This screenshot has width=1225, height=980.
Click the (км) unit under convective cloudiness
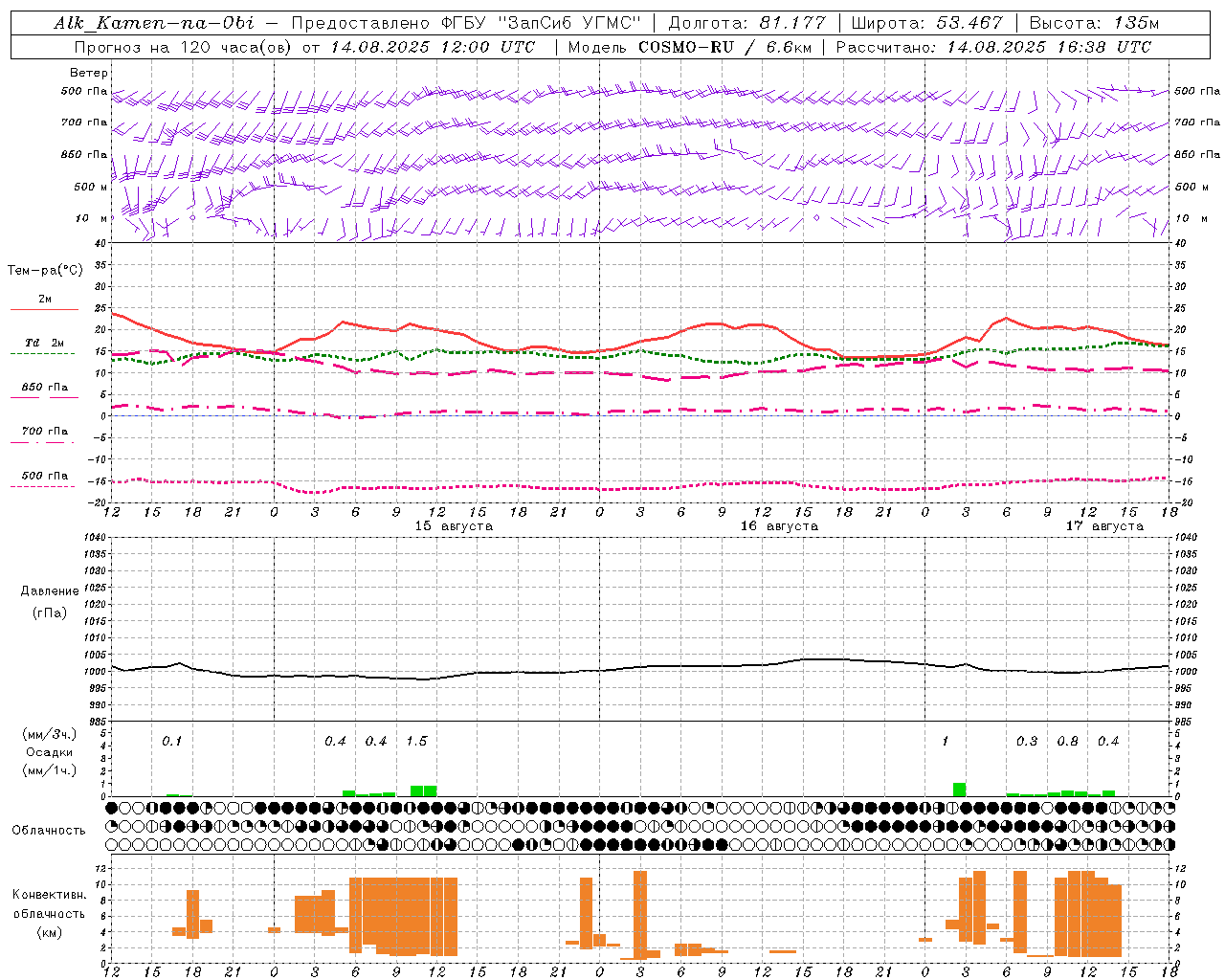[50, 932]
